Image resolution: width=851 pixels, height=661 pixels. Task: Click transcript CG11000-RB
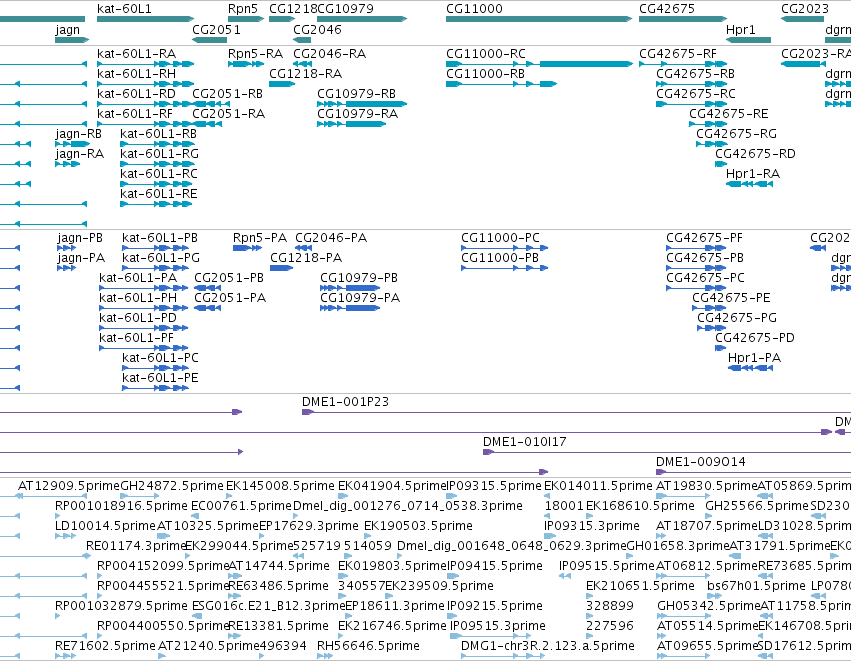[x=486, y=74]
